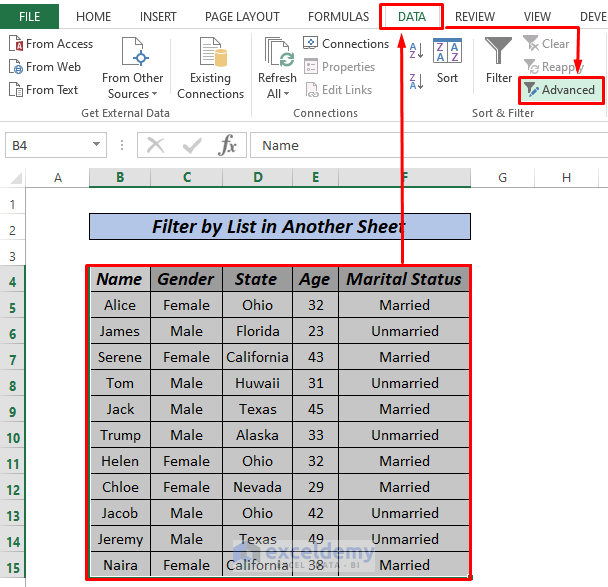Screen dimensions: 608x587
Task: Click the cell containing Huwaii
Action: [x=257, y=383]
